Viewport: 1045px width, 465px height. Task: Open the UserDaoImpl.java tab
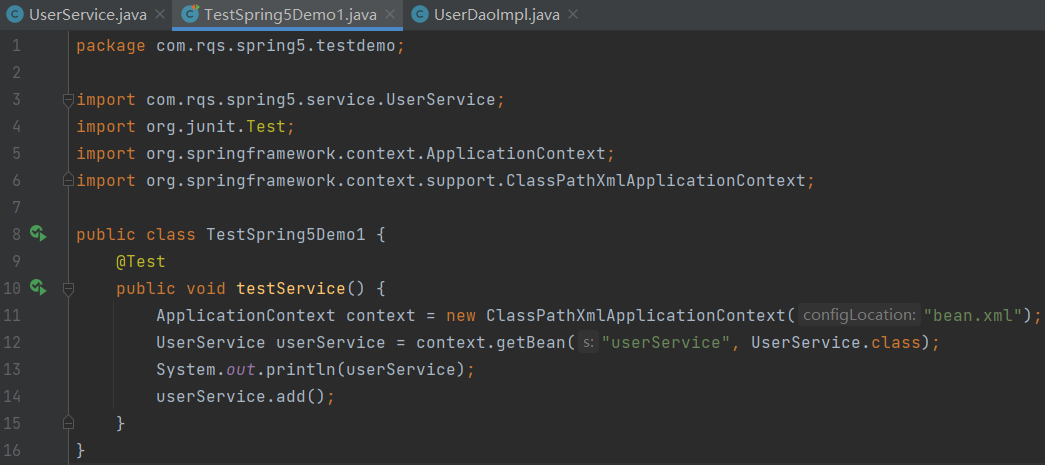[x=497, y=15]
